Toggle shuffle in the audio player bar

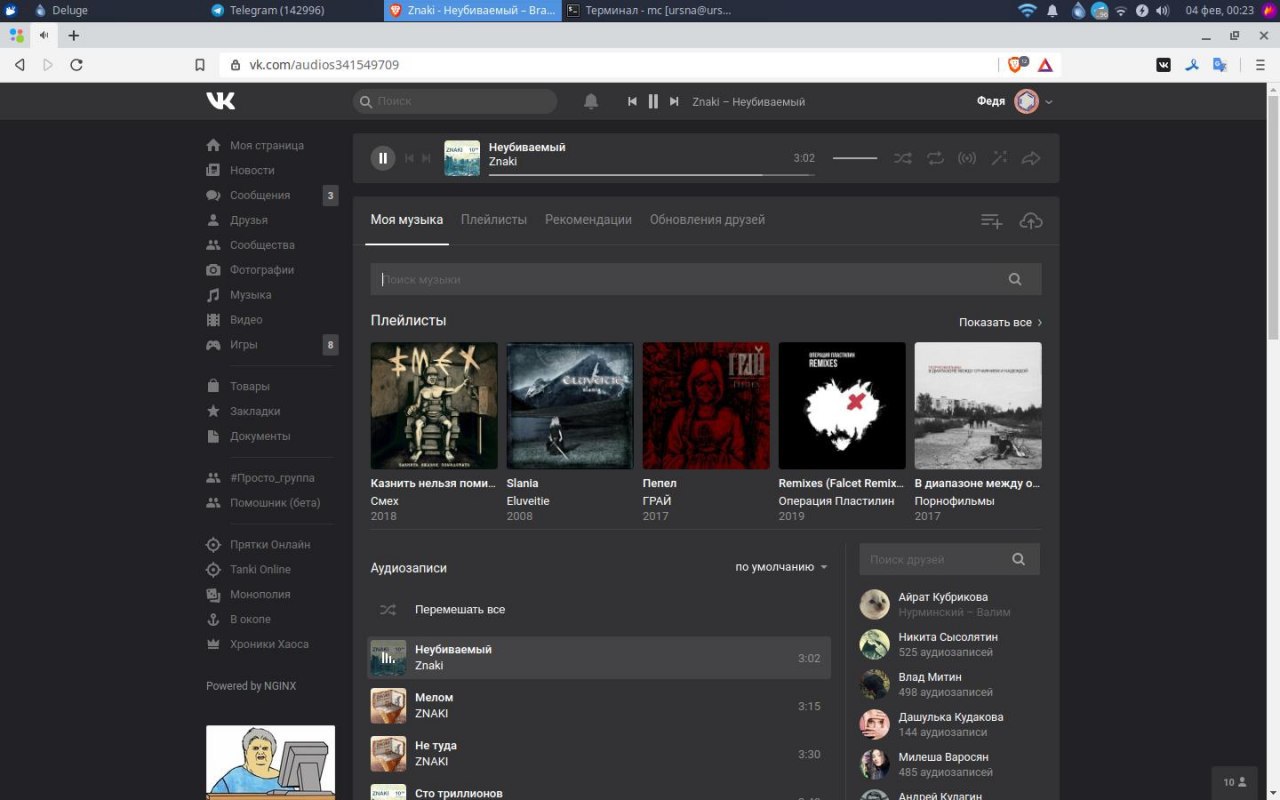902,158
